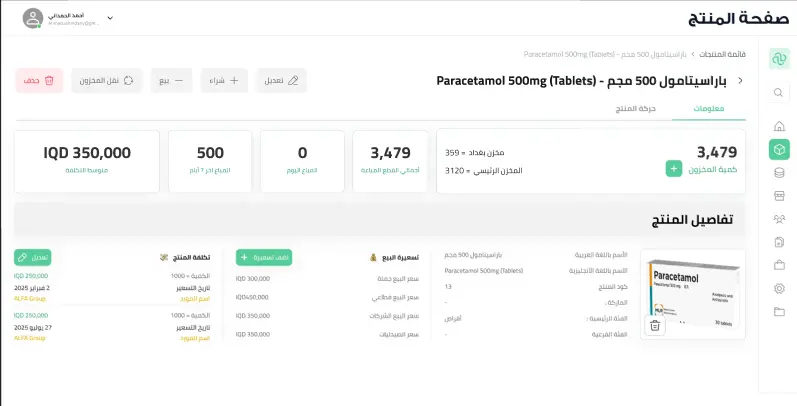
Task: Click the المخزن الرئيسي = 3120 text
Action: coord(484,171)
